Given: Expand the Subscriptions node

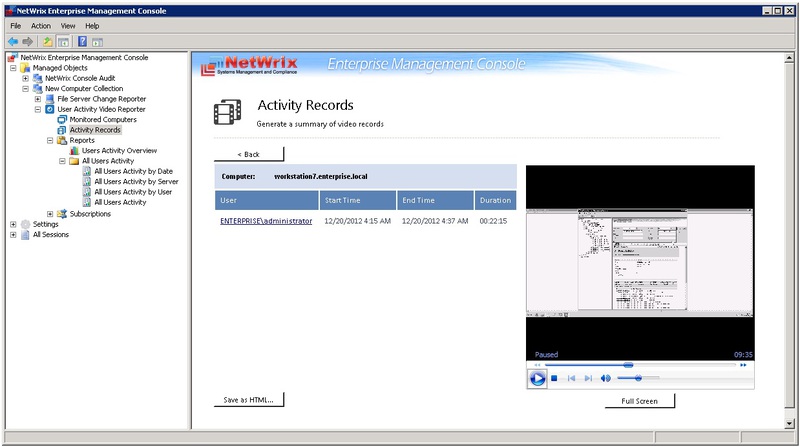Looking at the screenshot, I should pos(50,214).
